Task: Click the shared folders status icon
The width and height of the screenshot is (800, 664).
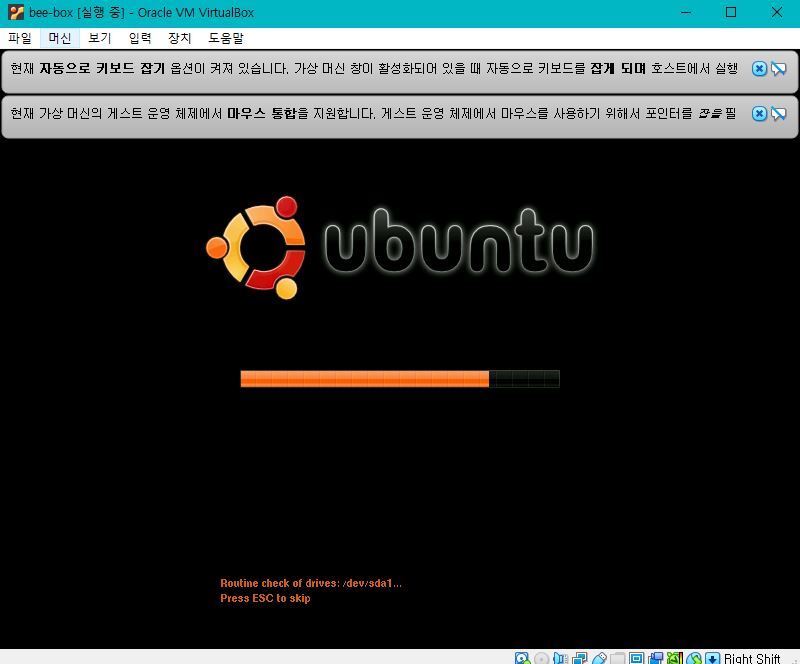Action: (x=617, y=658)
